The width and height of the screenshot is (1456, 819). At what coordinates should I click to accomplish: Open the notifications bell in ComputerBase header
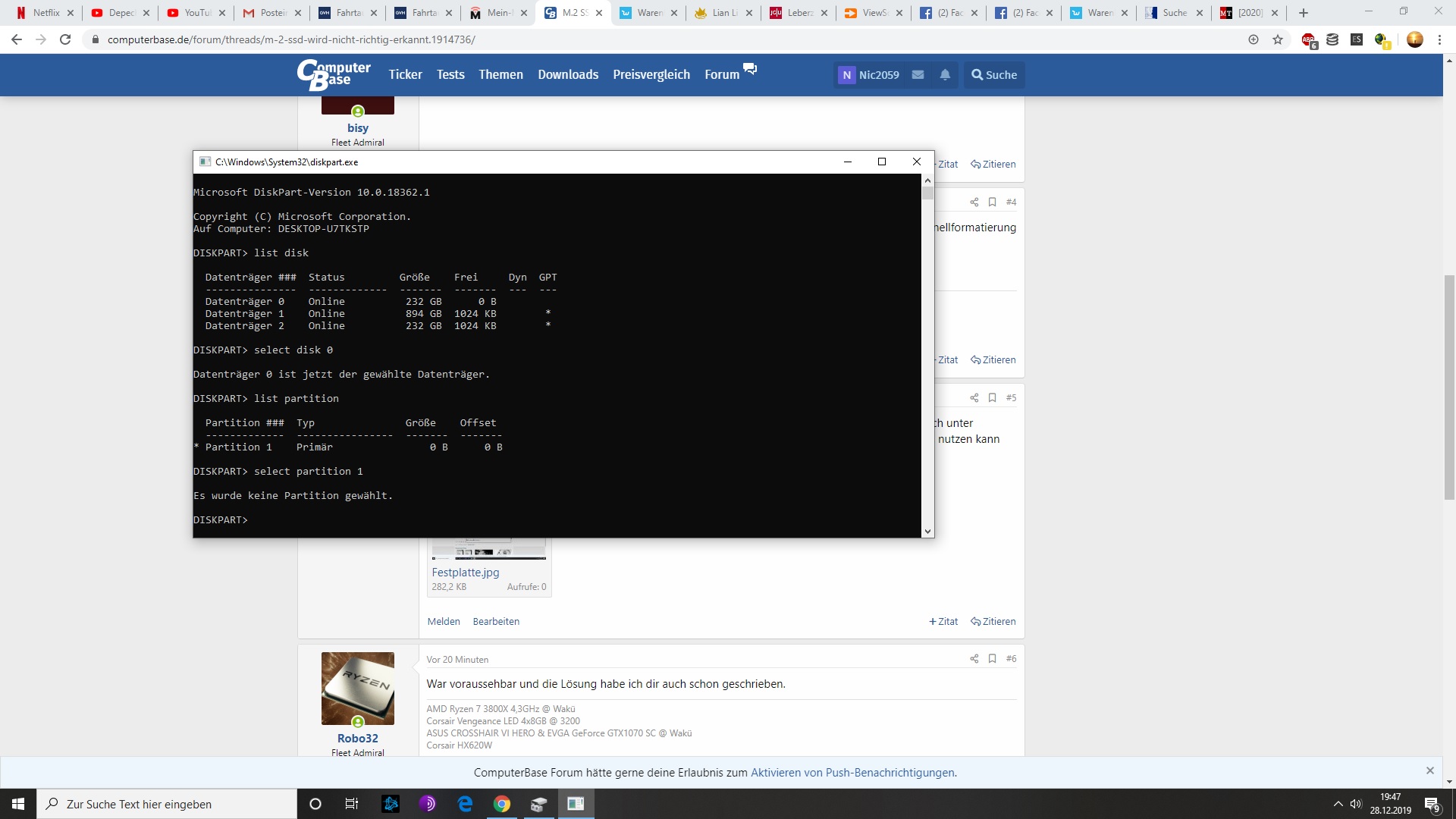(x=945, y=74)
